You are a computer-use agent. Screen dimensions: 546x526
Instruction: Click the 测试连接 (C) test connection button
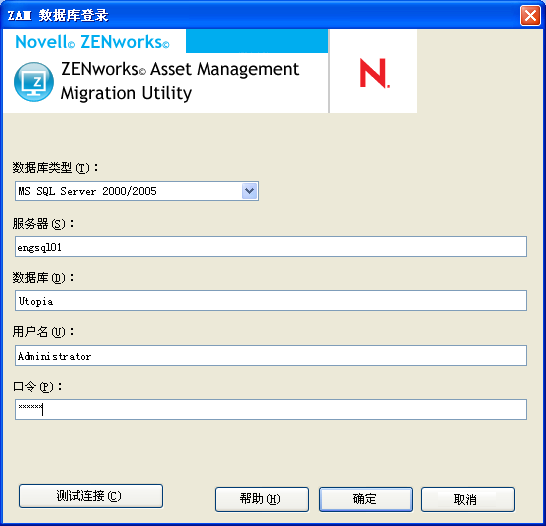click(91, 496)
